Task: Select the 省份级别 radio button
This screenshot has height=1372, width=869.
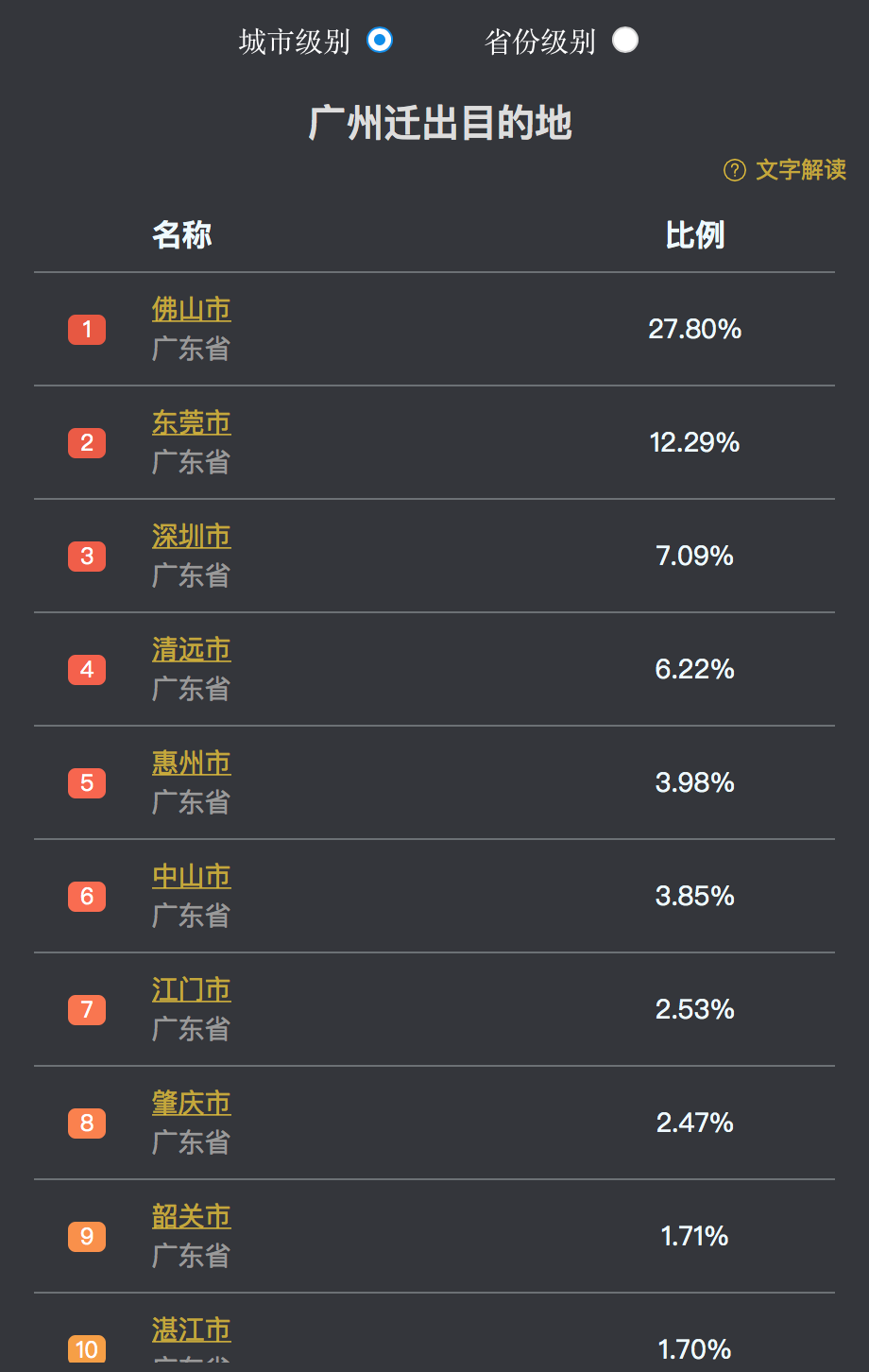Action: pyautogui.click(x=625, y=41)
